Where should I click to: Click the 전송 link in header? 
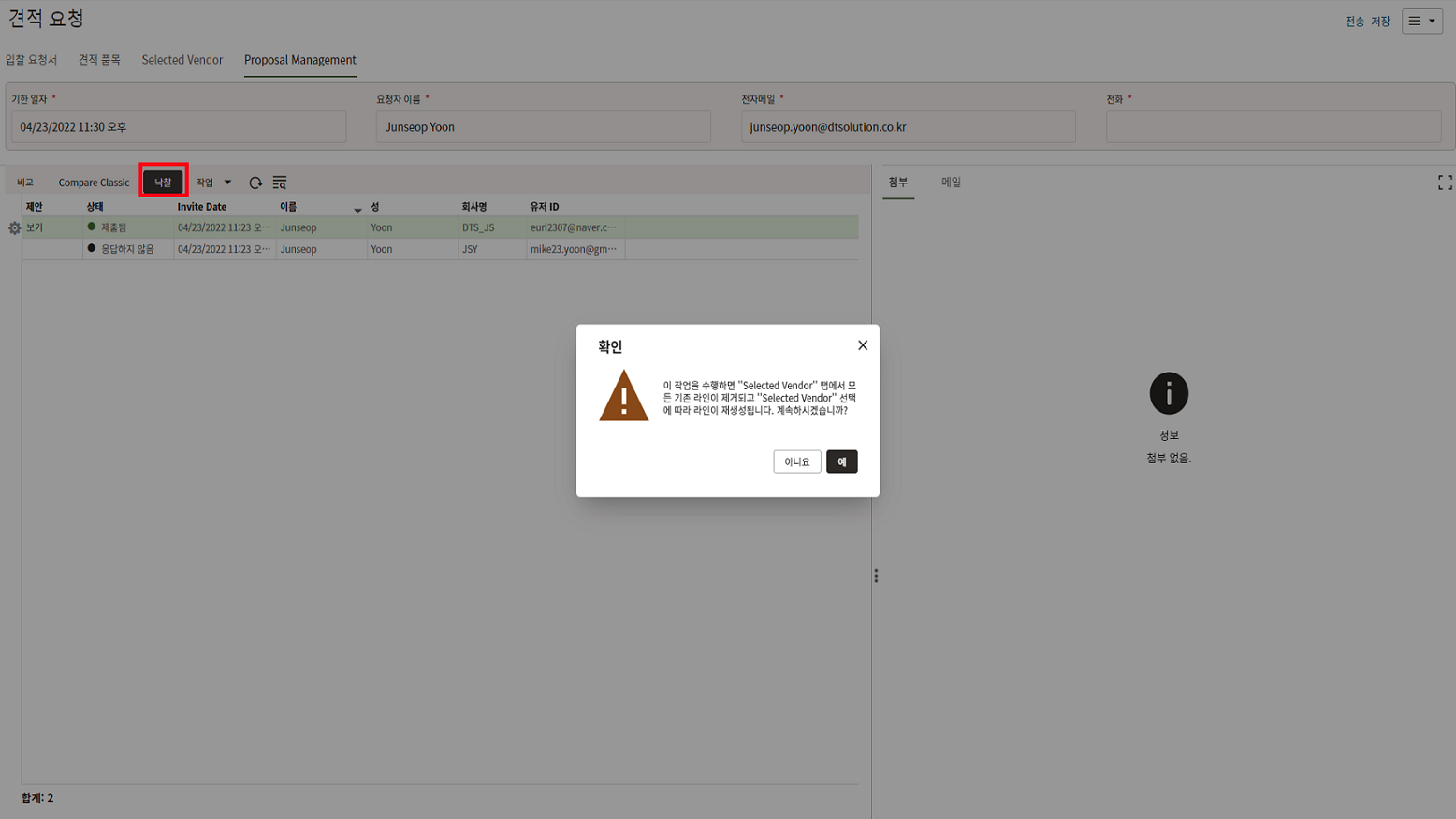click(x=1354, y=22)
